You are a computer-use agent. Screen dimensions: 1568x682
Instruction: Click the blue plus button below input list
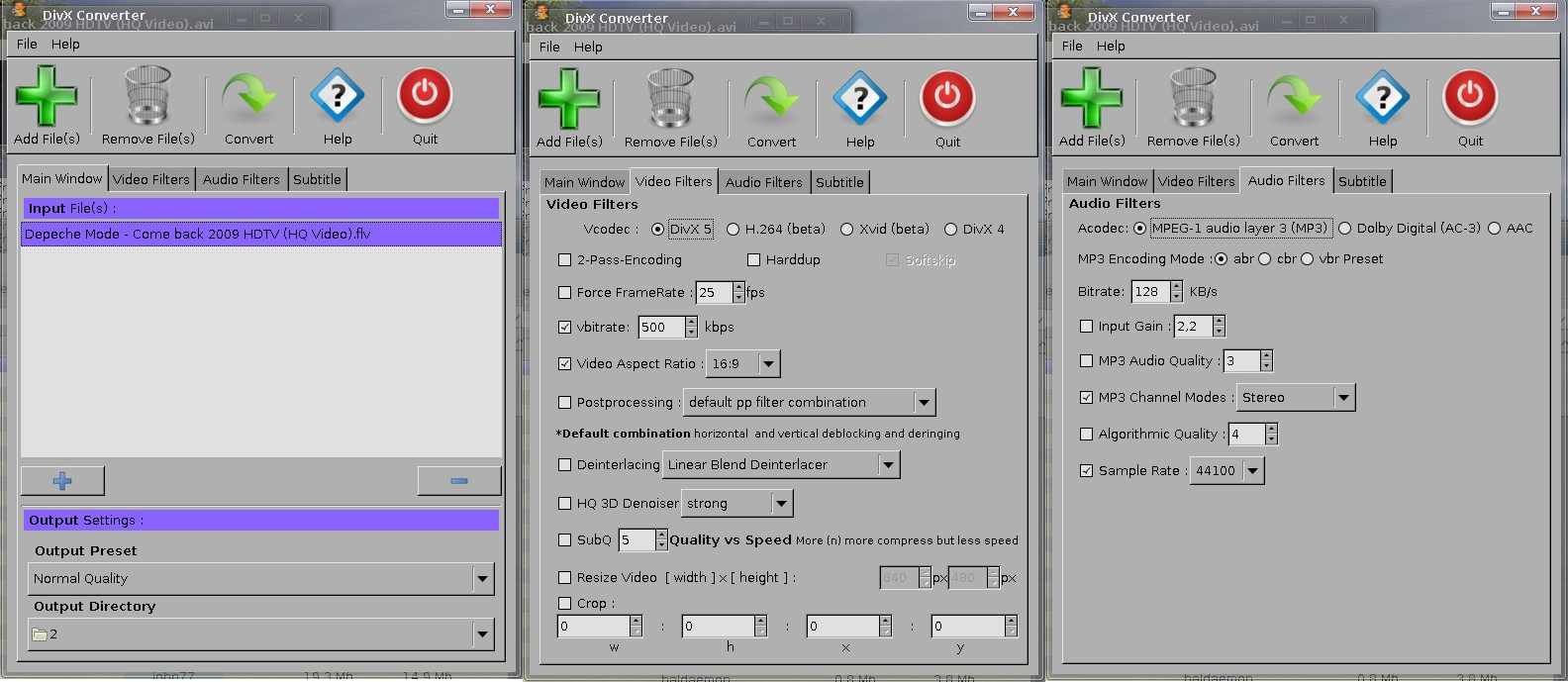(62, 481)
